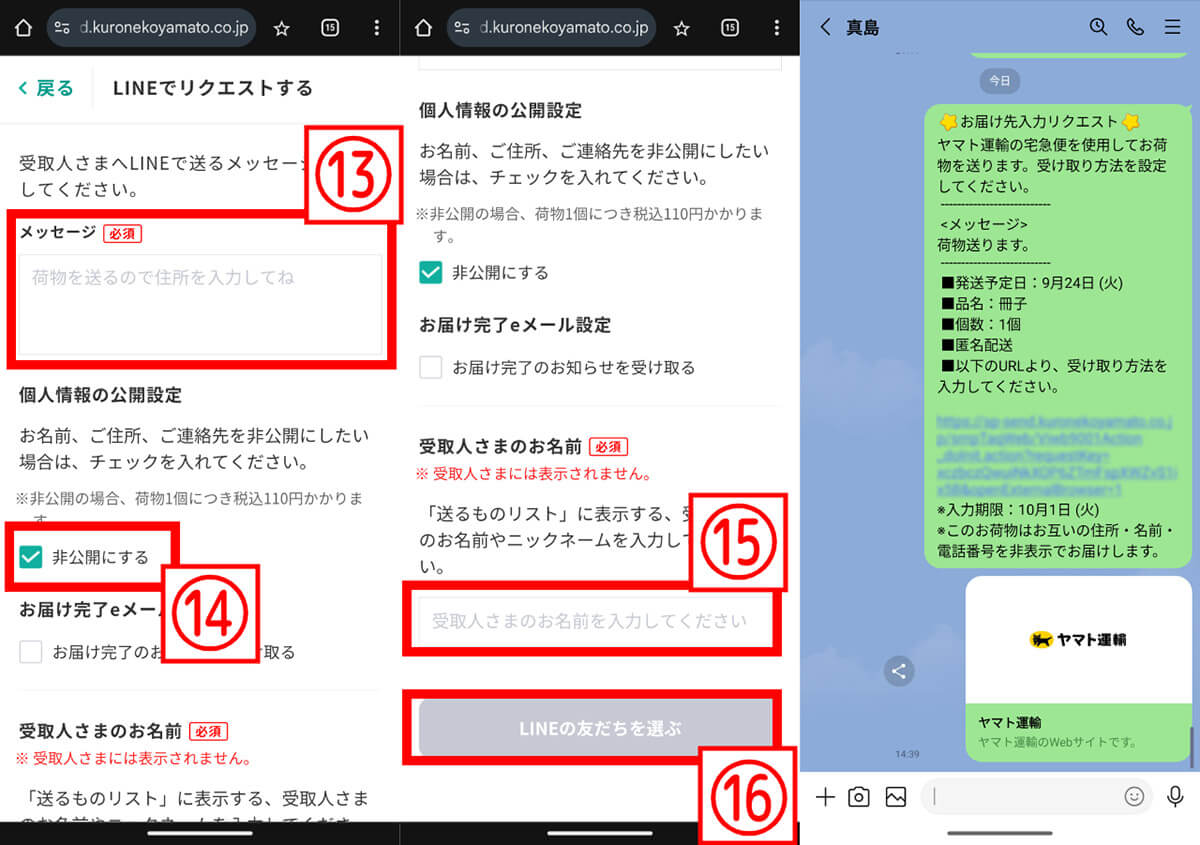Open the LINE chat search icon

point(1098,28)
